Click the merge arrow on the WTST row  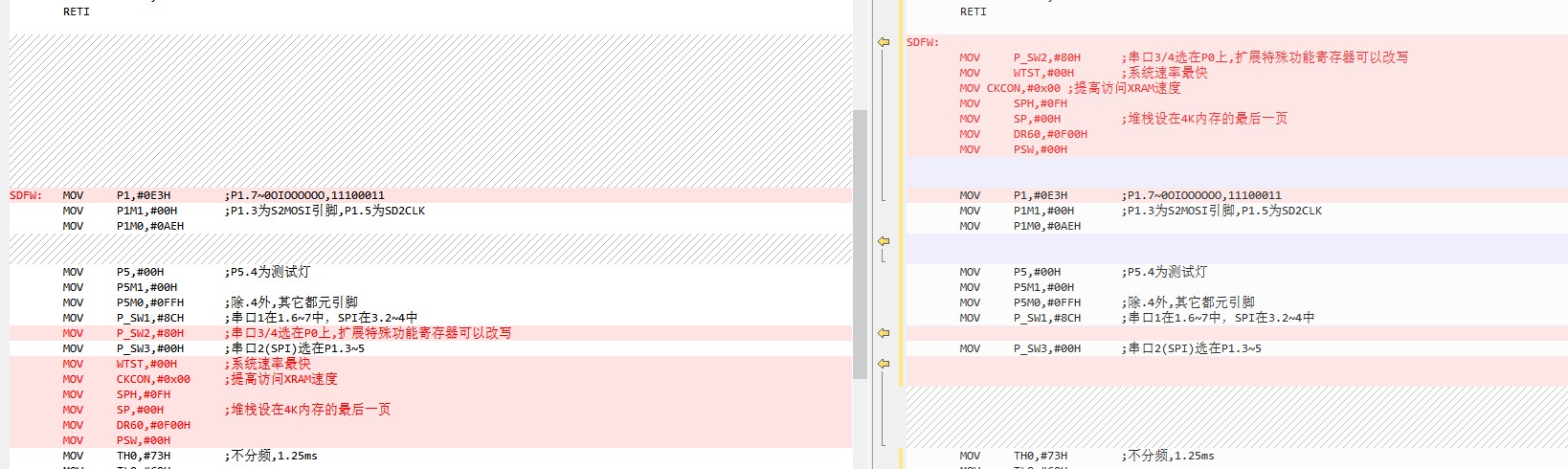coord(884,364)
